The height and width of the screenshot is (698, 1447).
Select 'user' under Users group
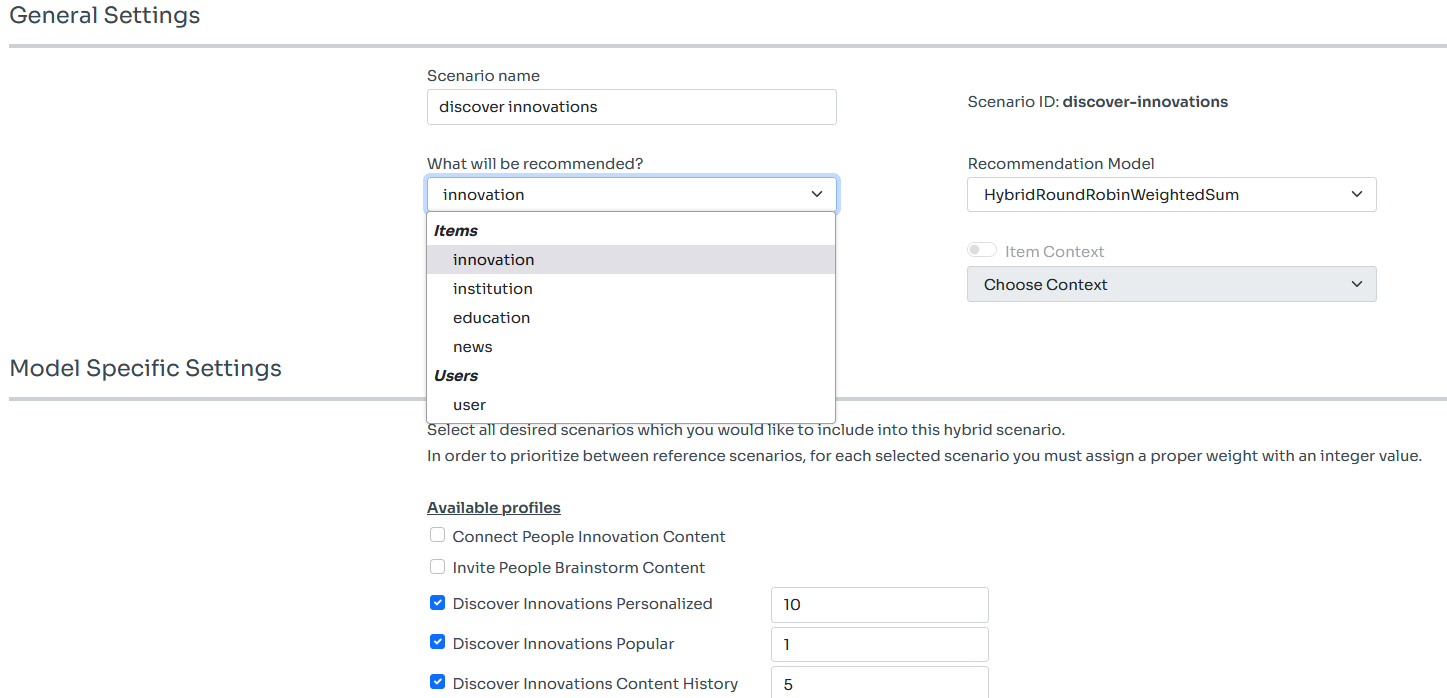(469, 405)
